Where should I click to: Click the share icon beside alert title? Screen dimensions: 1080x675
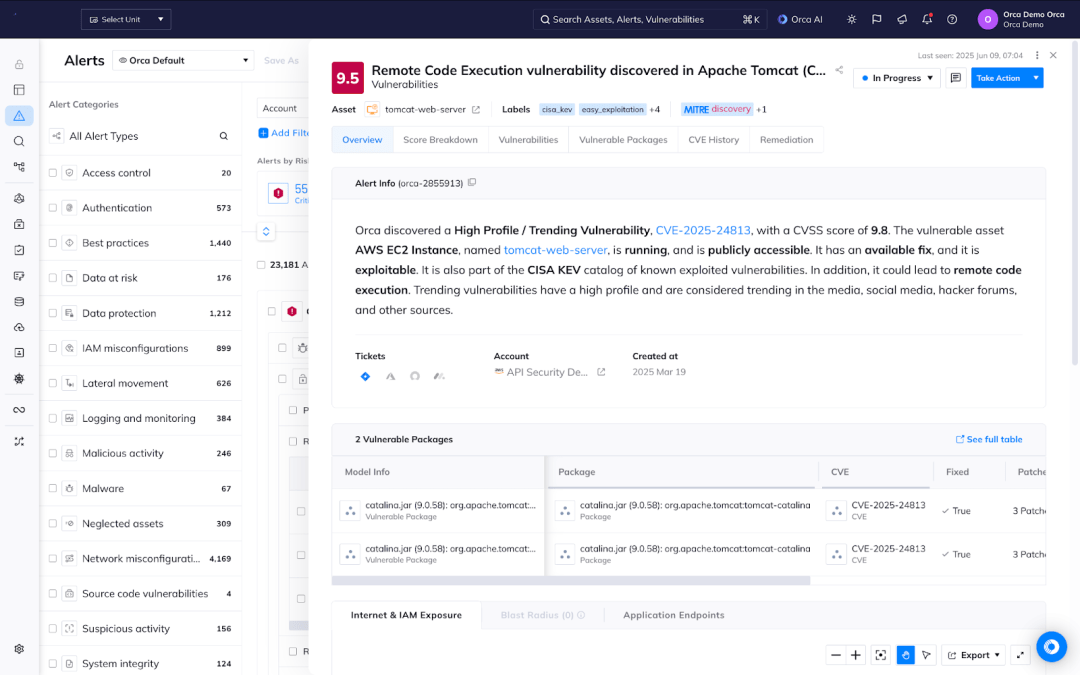(x=839, y=70)
